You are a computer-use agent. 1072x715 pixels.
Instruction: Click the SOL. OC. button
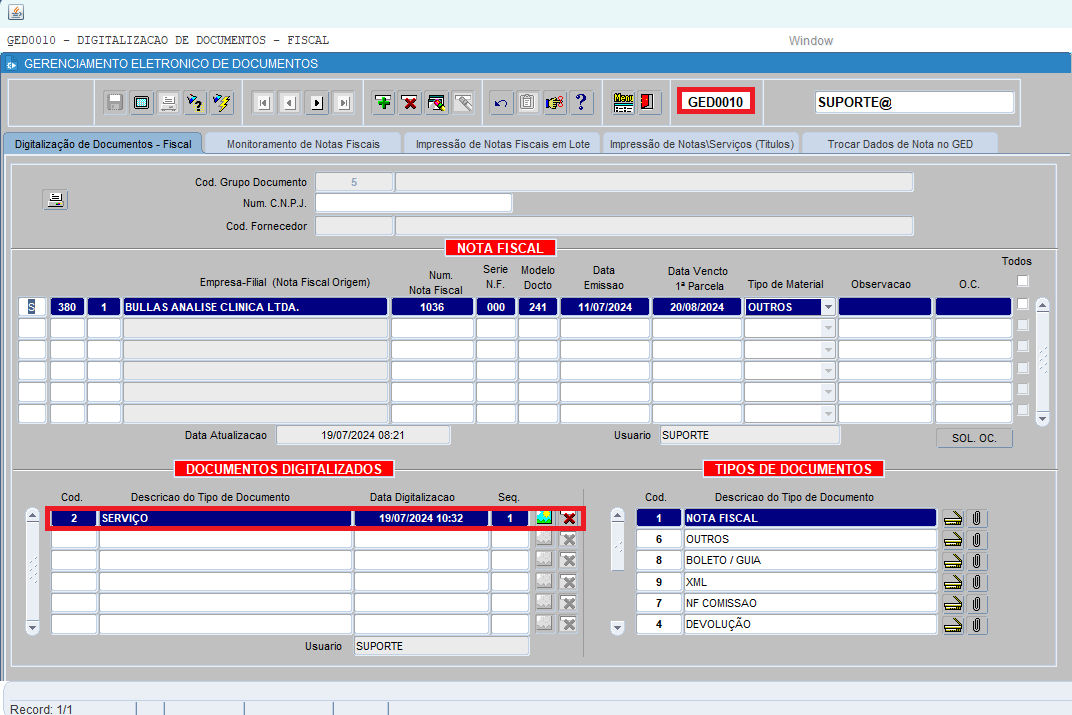pos(974,438)
